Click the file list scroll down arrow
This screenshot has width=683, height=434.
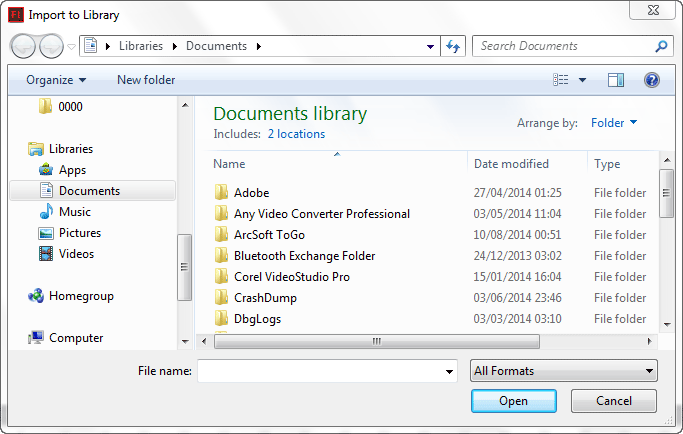[x=666, y=324]
